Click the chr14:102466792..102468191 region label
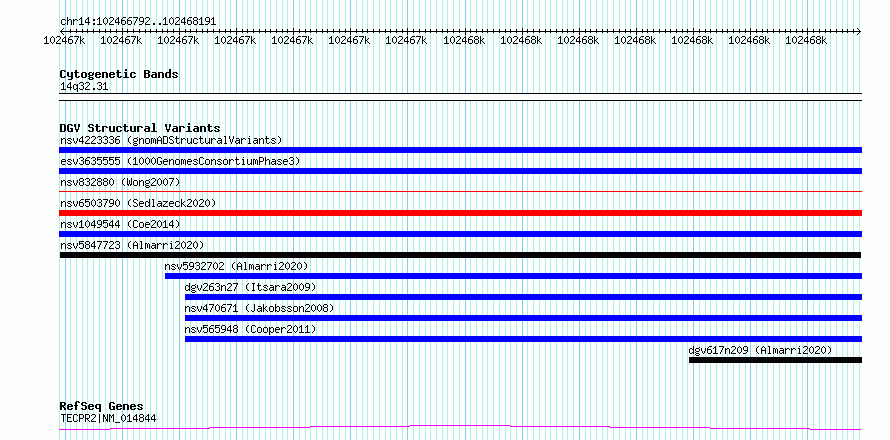Viewport: 890px width, 440px height. click(138, 22)
